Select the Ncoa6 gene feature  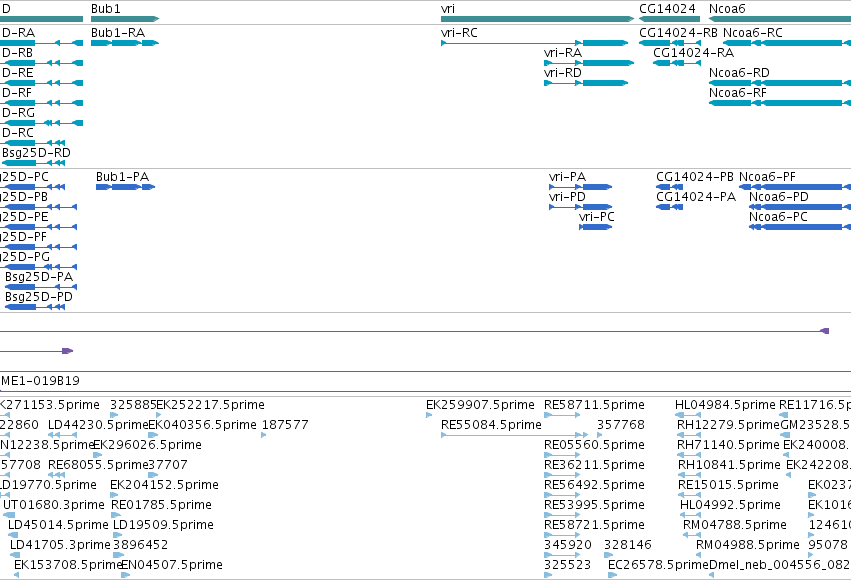780,19
